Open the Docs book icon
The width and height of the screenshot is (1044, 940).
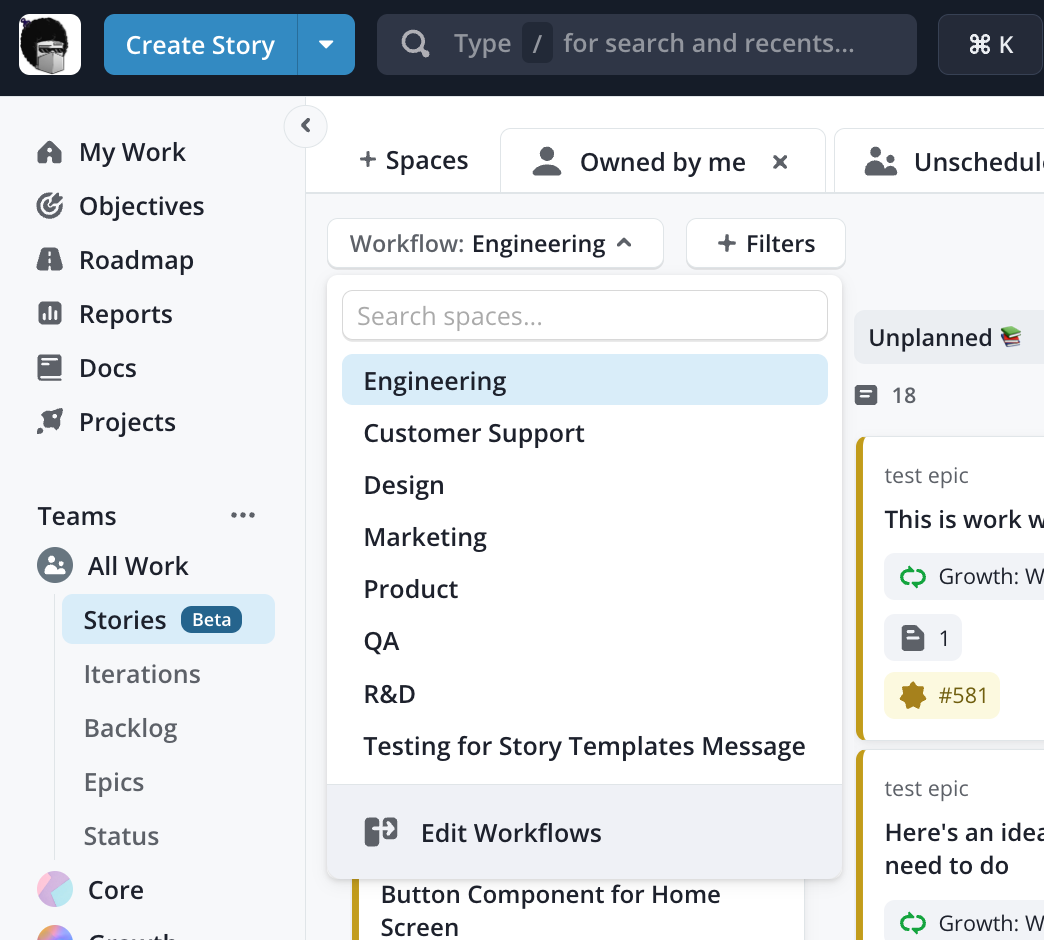pyautogui.click(x=49, y=368)
